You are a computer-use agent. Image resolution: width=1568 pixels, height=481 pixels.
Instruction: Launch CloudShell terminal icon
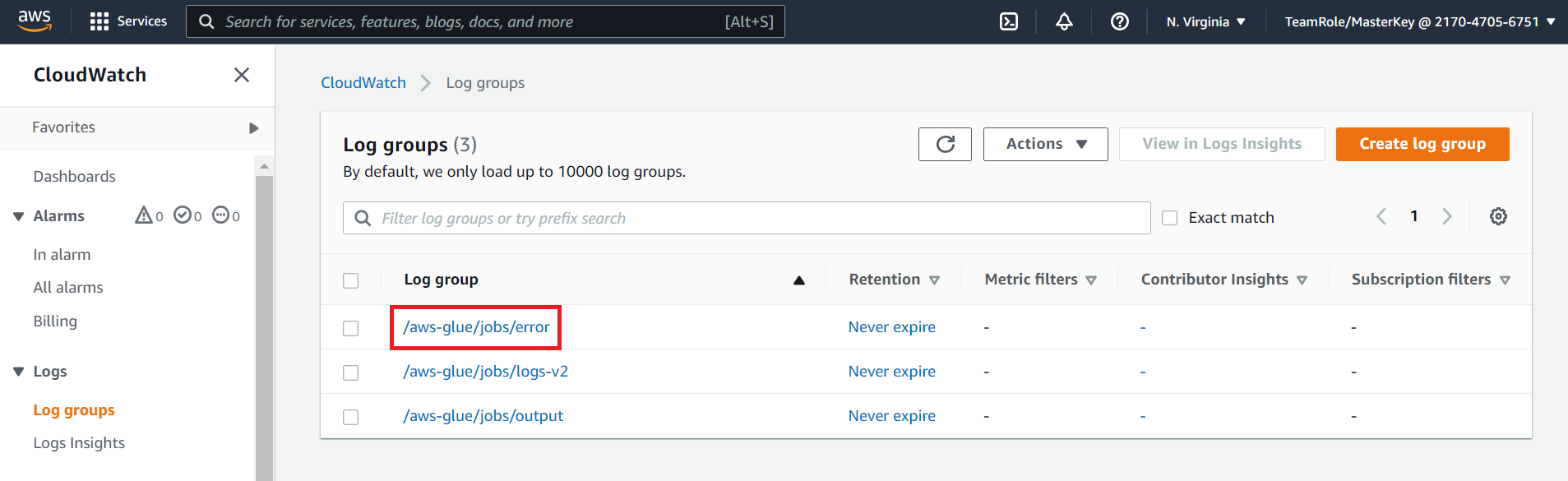pyautogui.click(x=1009, y=21)
